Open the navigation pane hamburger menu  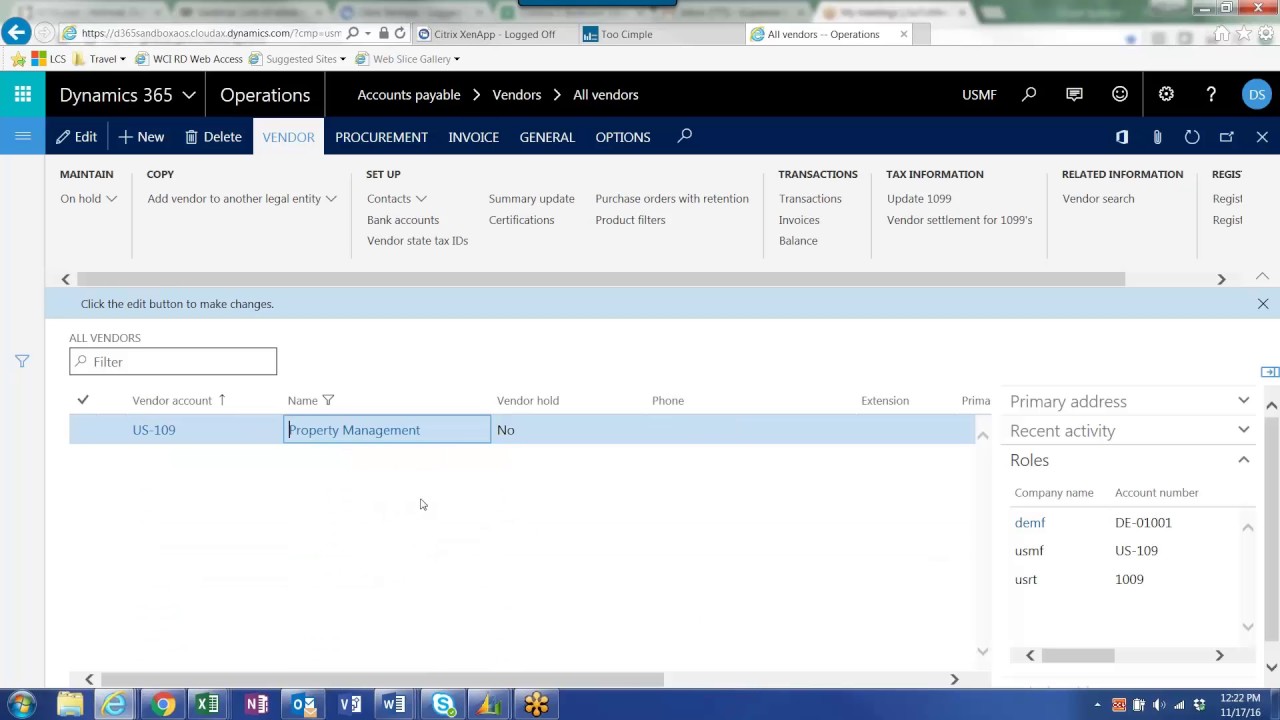pos(22,137)
